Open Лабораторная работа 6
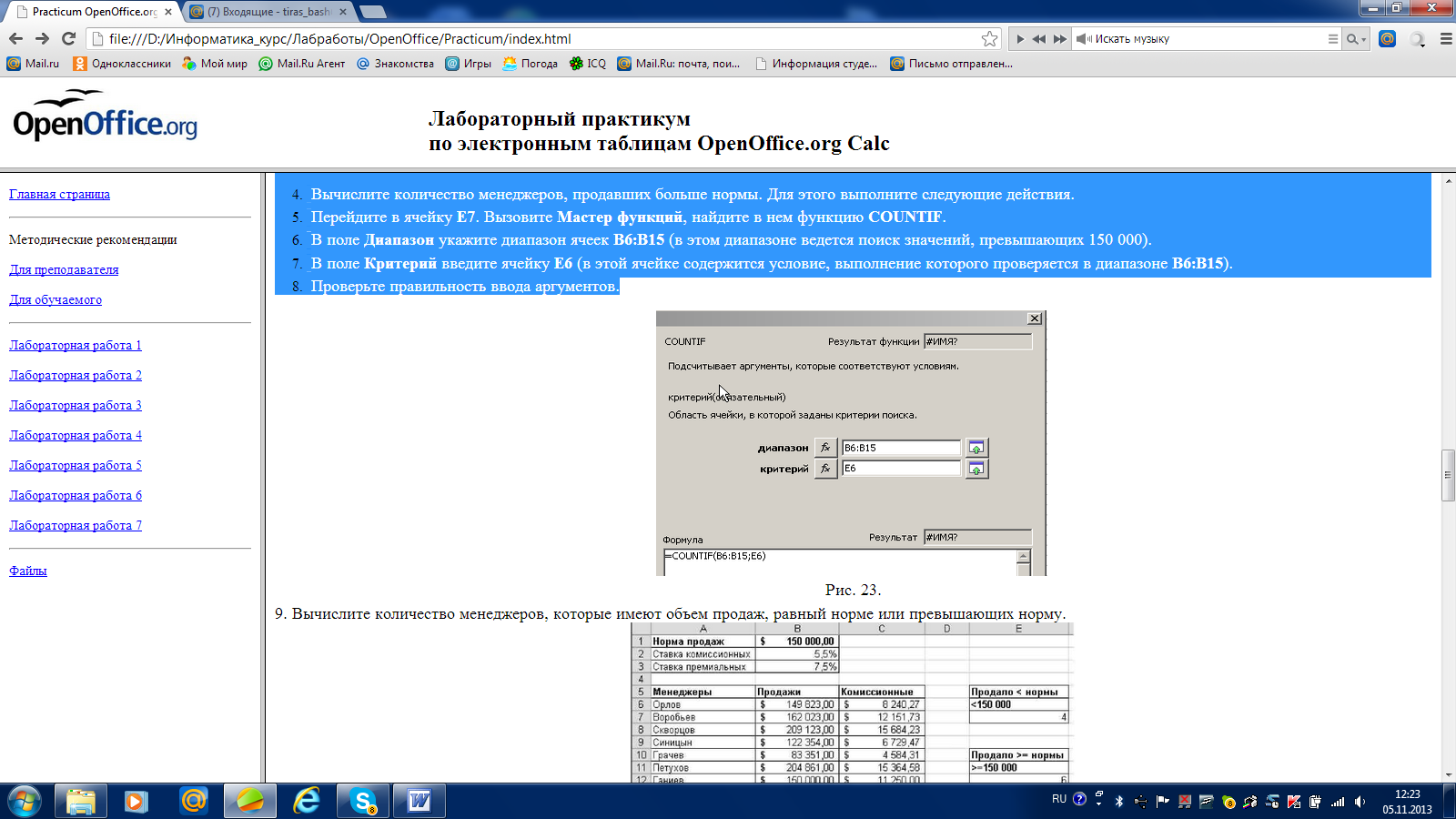Viewport: 1456px width, 819px height. 76,495
